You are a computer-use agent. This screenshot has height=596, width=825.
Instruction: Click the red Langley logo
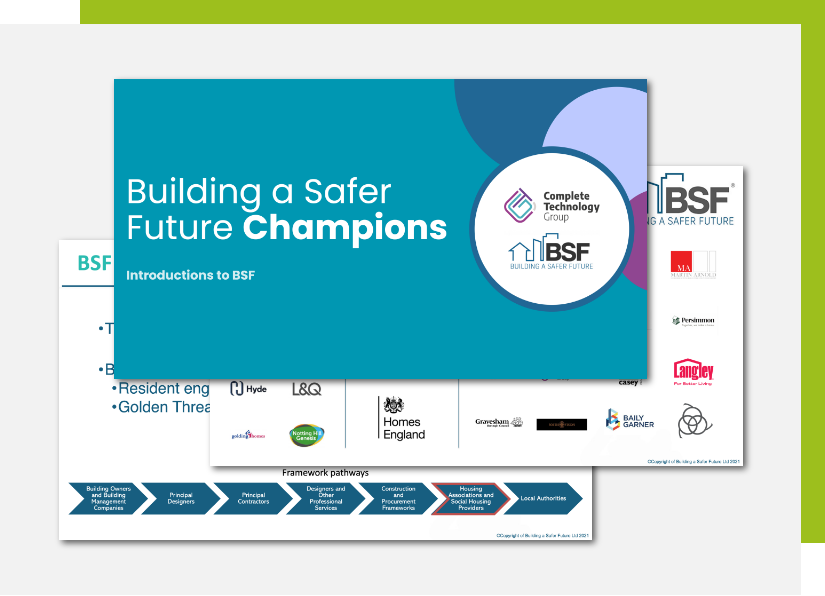click(x=693, y=372)
